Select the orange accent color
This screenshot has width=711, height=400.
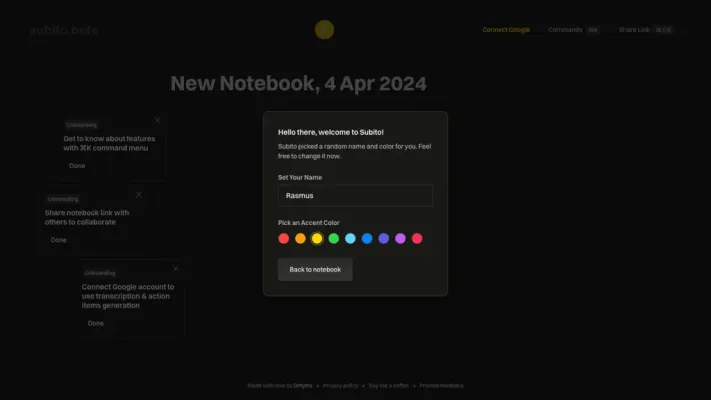pyautogui.click(x=300, y=238)
